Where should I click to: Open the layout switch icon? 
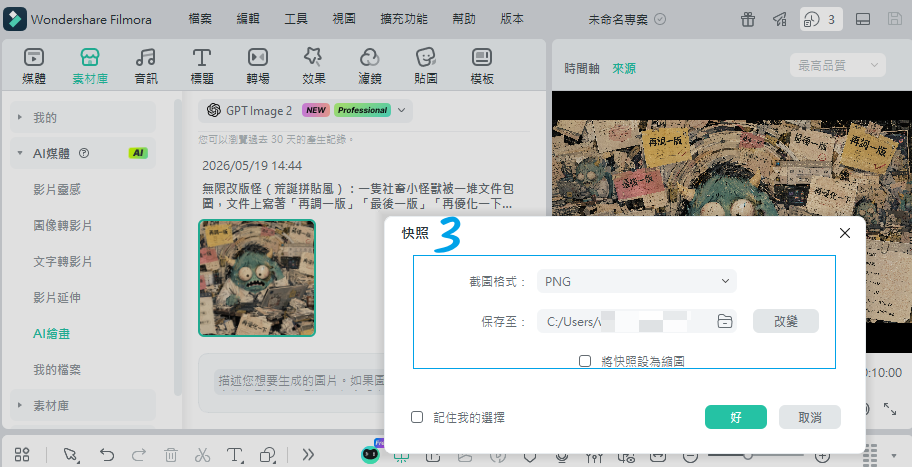tap(863, 19)
